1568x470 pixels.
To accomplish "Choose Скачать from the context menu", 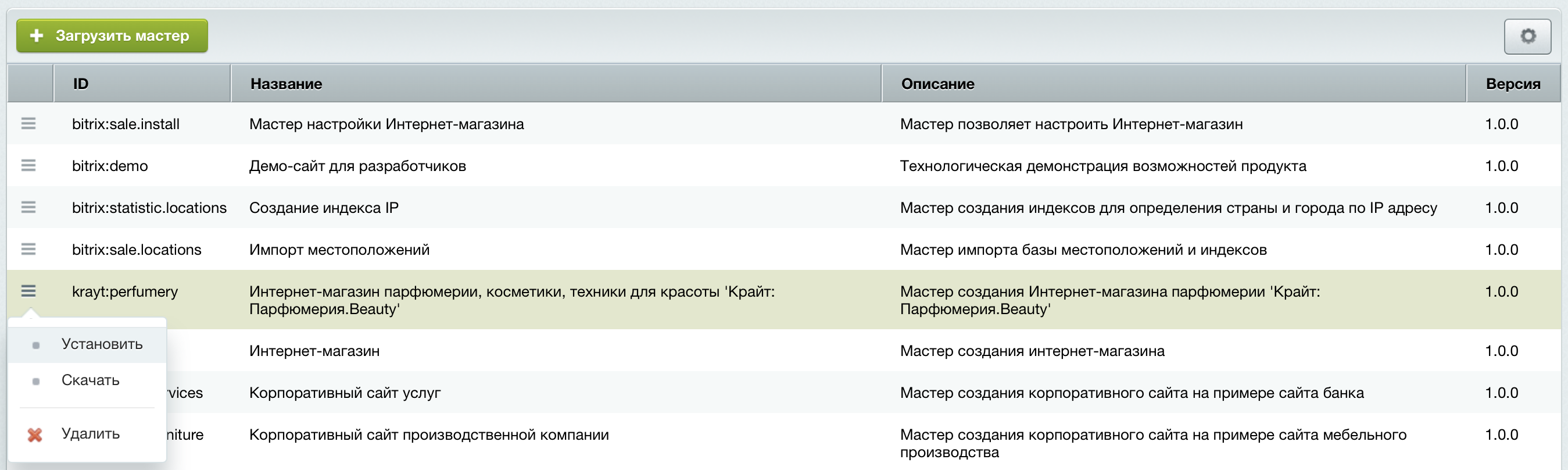I will tap(87, 380).
